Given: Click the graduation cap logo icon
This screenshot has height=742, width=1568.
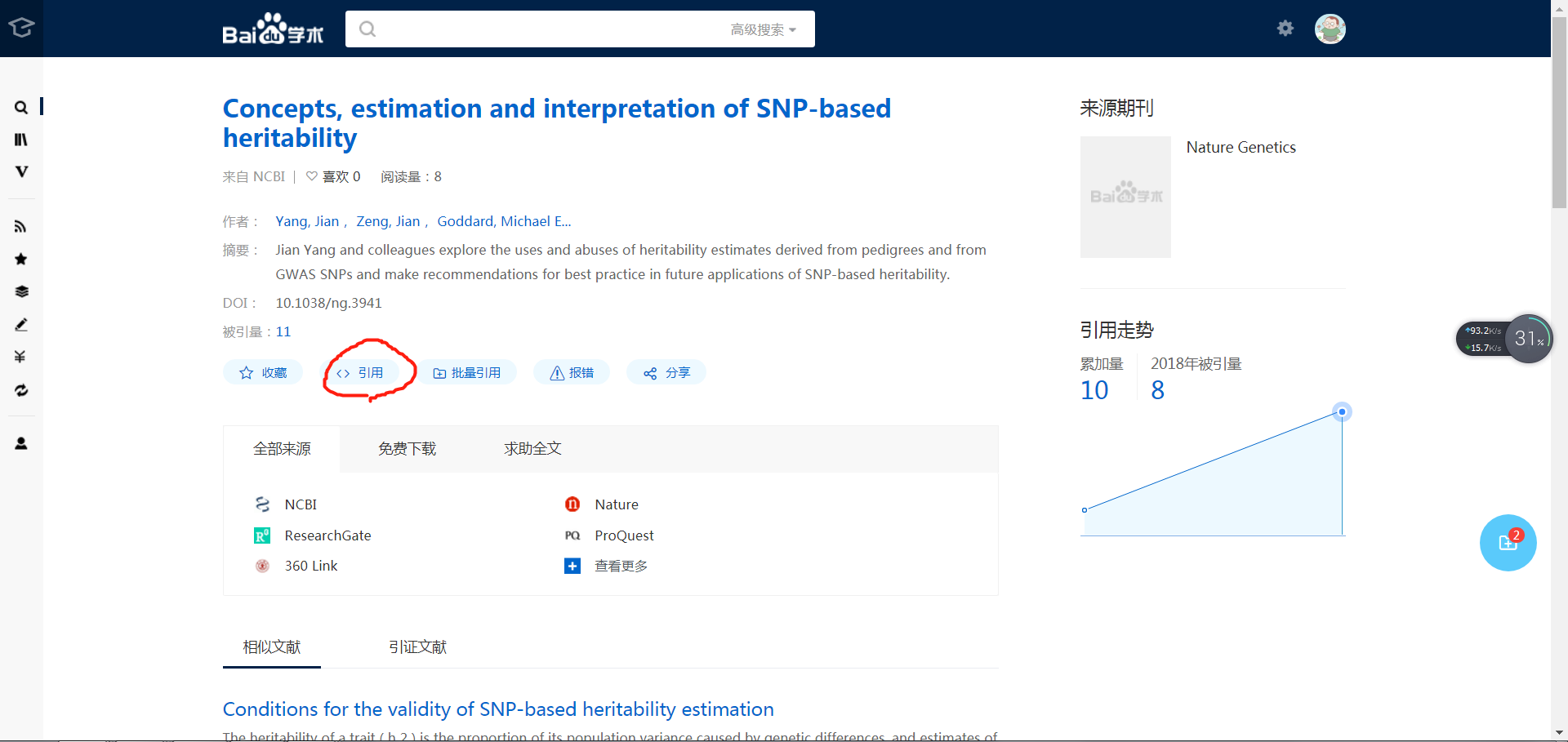Looking at the screenshot, I should pyautogui.click(x=21, y=28).
